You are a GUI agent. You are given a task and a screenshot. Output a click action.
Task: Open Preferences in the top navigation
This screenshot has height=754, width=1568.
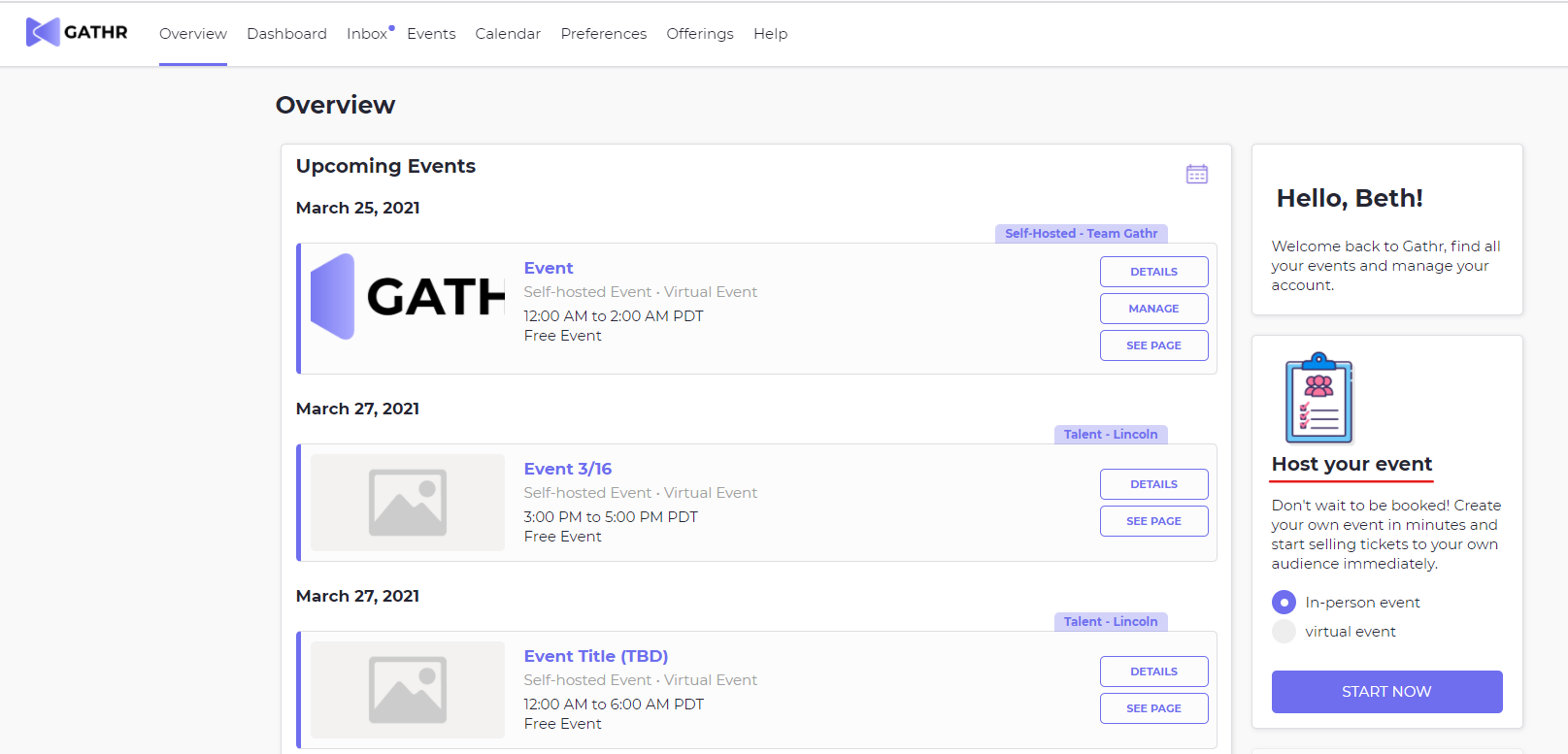click(603, 33)
